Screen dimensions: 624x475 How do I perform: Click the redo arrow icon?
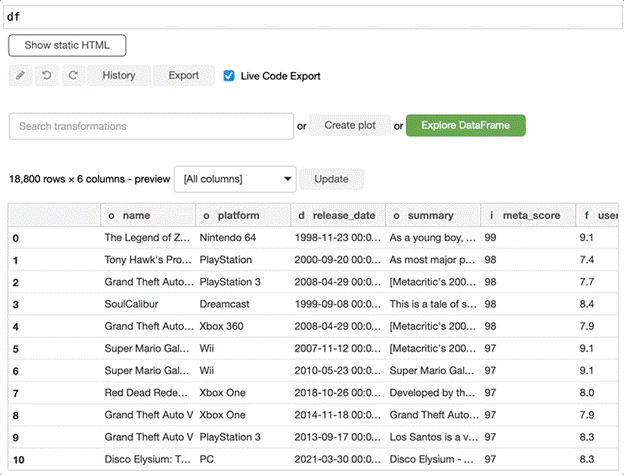click(72, 75)
